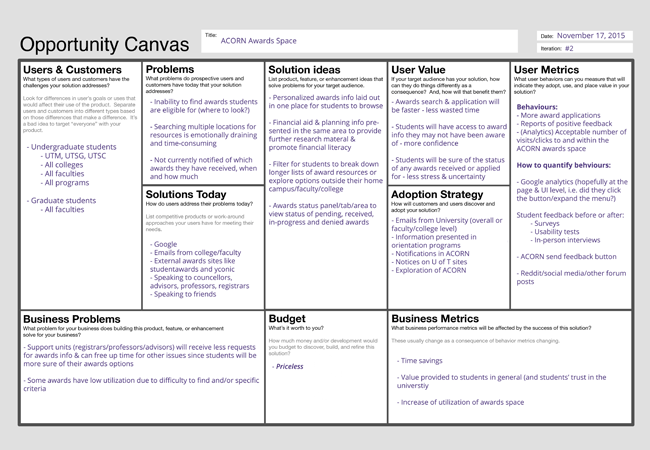The height and width of the screenshot is (450, 650).
Task: Click '- All programs' line
Action: pos(65,183)
